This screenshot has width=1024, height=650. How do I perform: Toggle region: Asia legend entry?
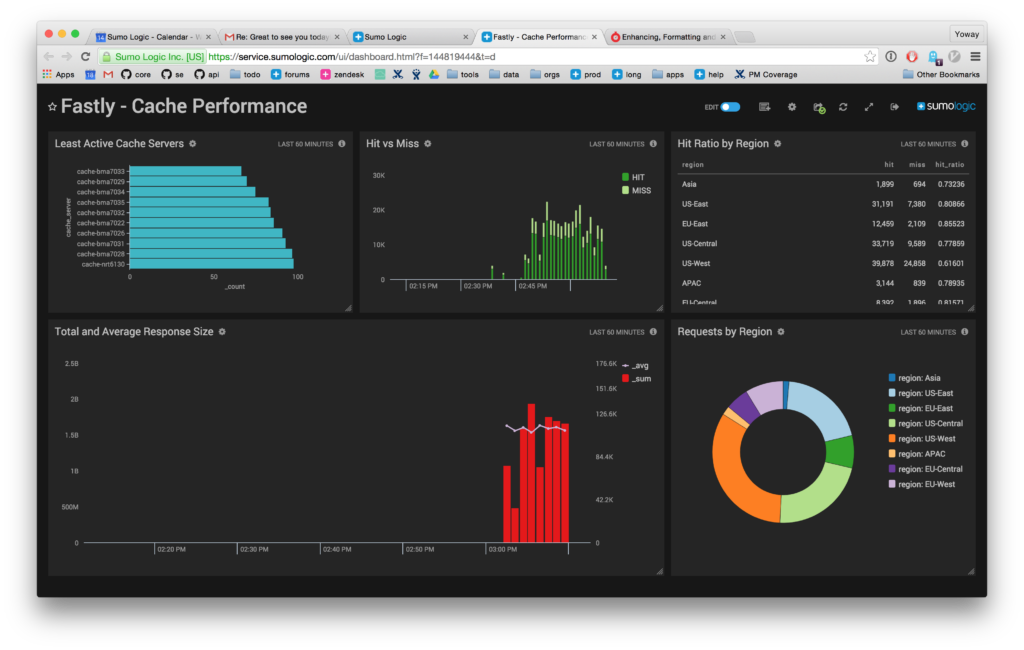click(x=914, y=378)
